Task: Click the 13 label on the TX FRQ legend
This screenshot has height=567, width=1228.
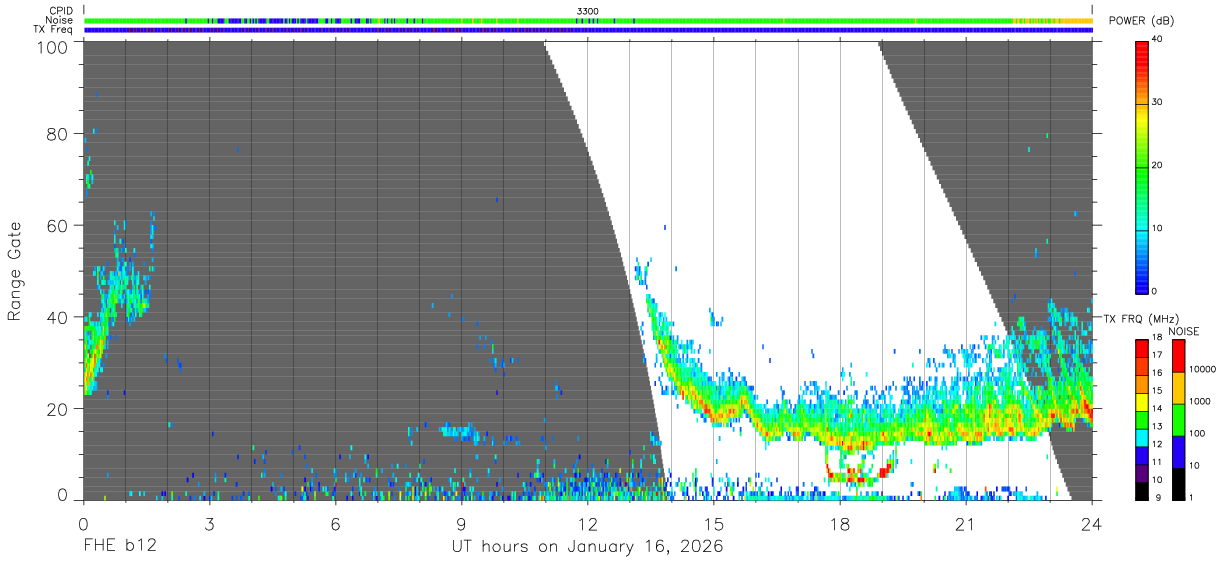Action: pyautogui.click(x=1158, y=427)
